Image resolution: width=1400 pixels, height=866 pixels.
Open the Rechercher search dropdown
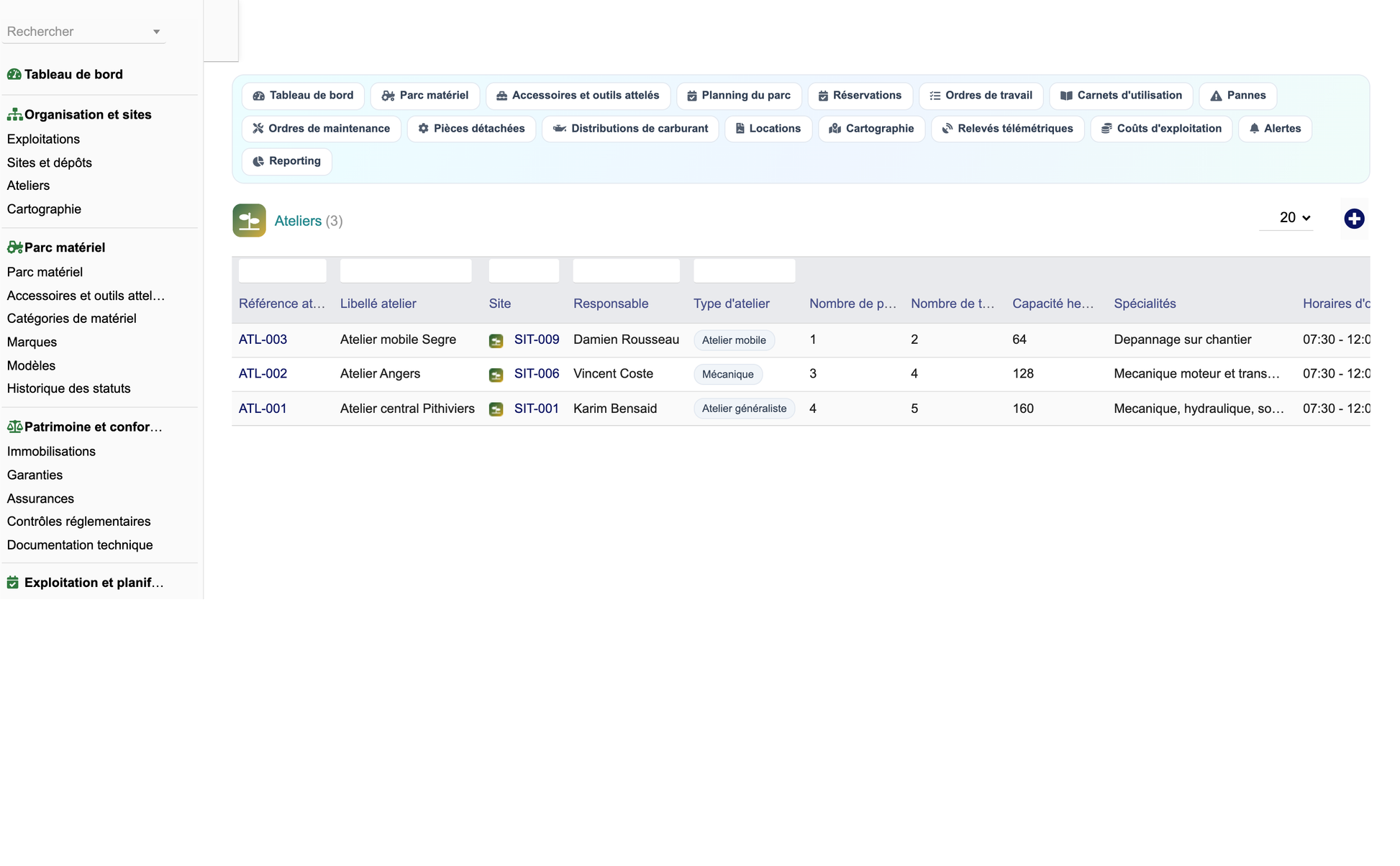pyautogui.click(x=83, y=32)
